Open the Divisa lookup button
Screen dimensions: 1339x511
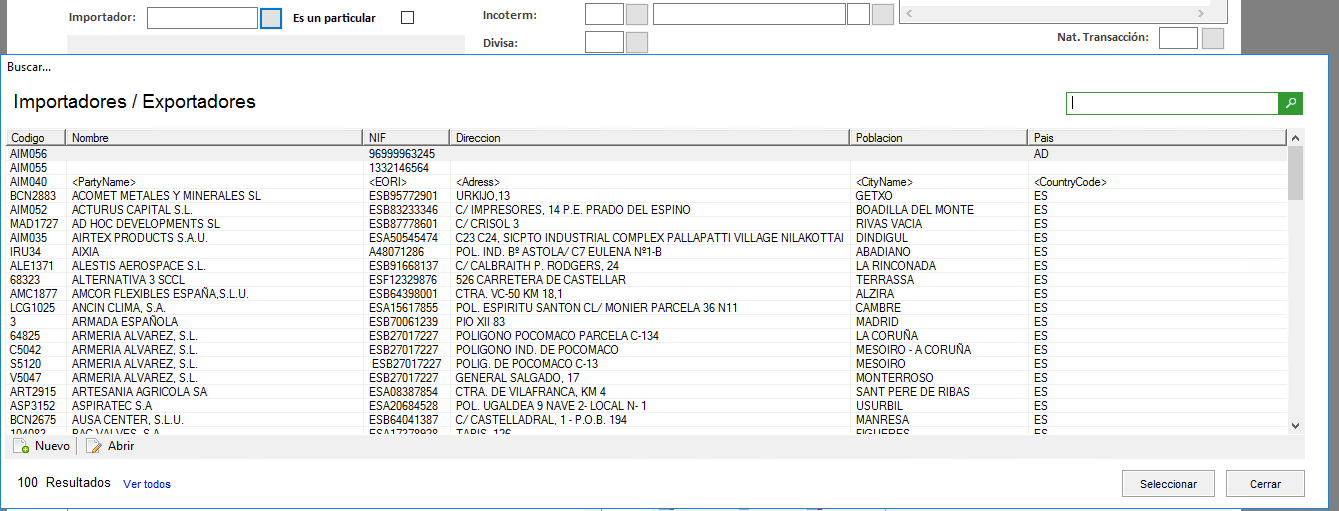pos(636,43)
